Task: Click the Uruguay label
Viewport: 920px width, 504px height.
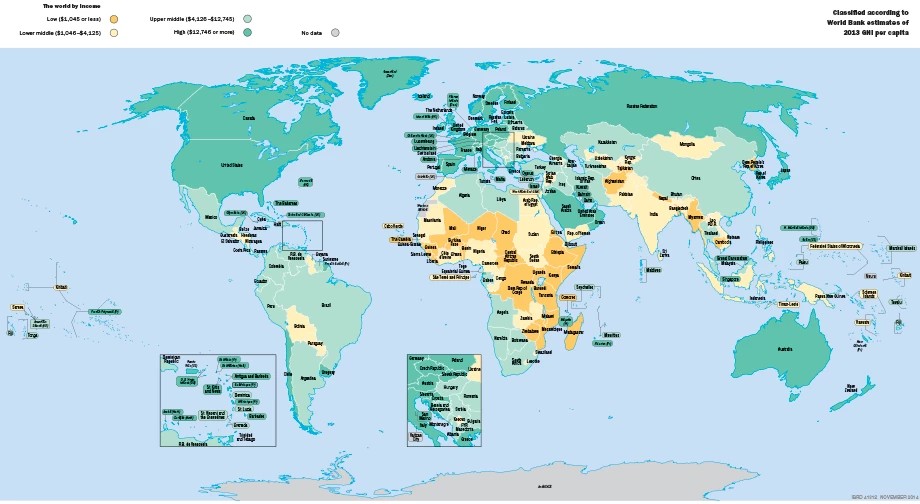Action: (328, 373)
